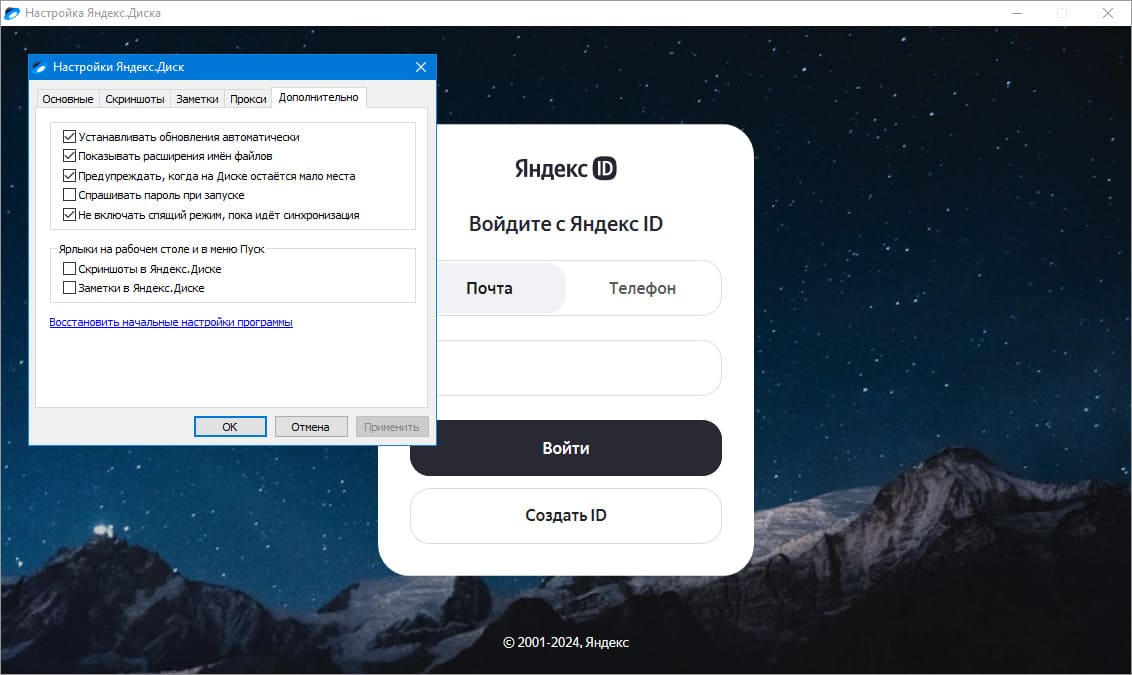Toggle showing file name extensions
The width and height of the screenshot is (1132, 675).
69,156
